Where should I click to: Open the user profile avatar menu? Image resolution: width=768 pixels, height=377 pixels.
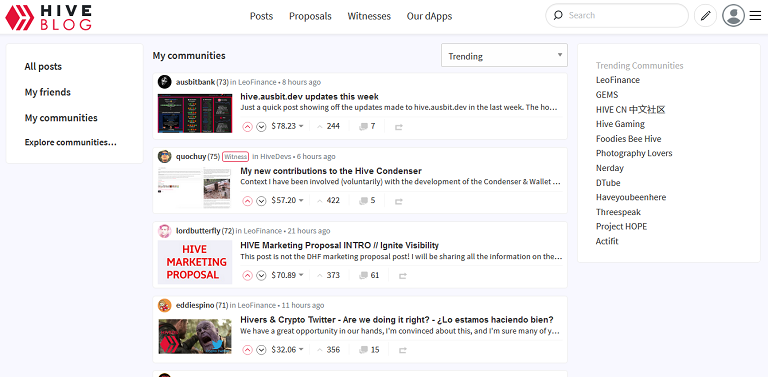point(733,16)
